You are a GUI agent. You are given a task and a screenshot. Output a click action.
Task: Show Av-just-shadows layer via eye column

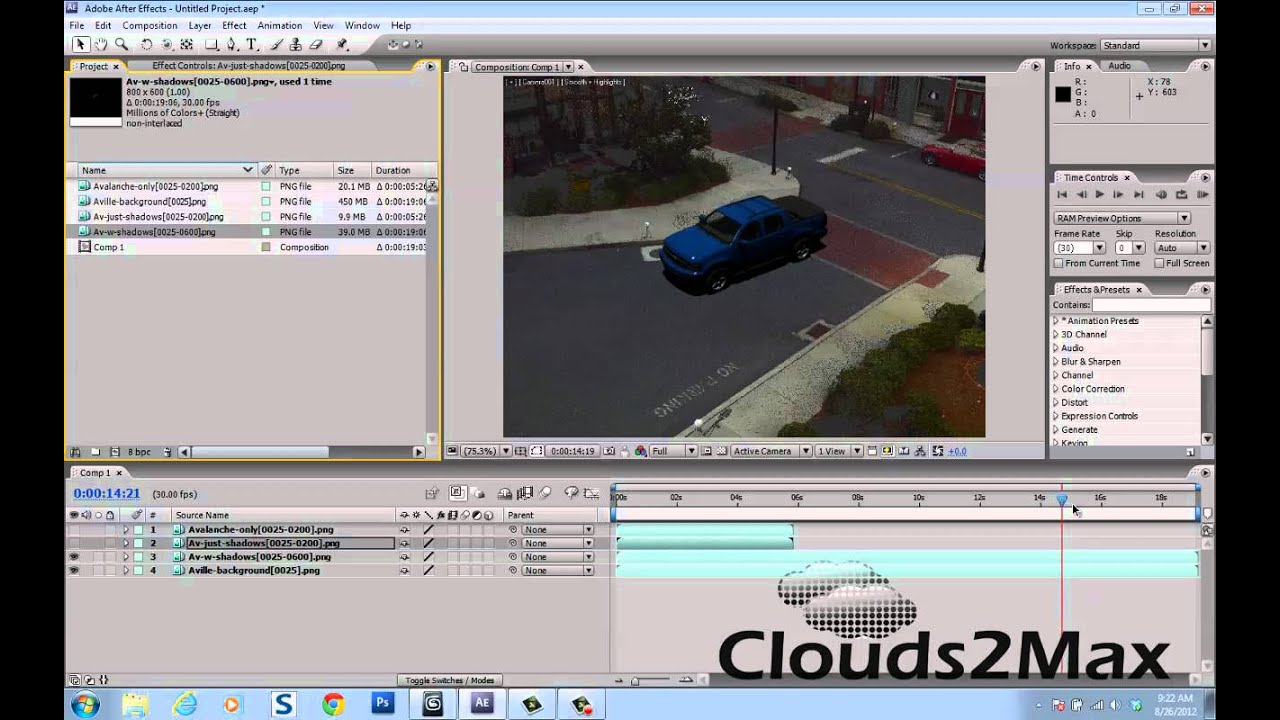tap(73, 543)
